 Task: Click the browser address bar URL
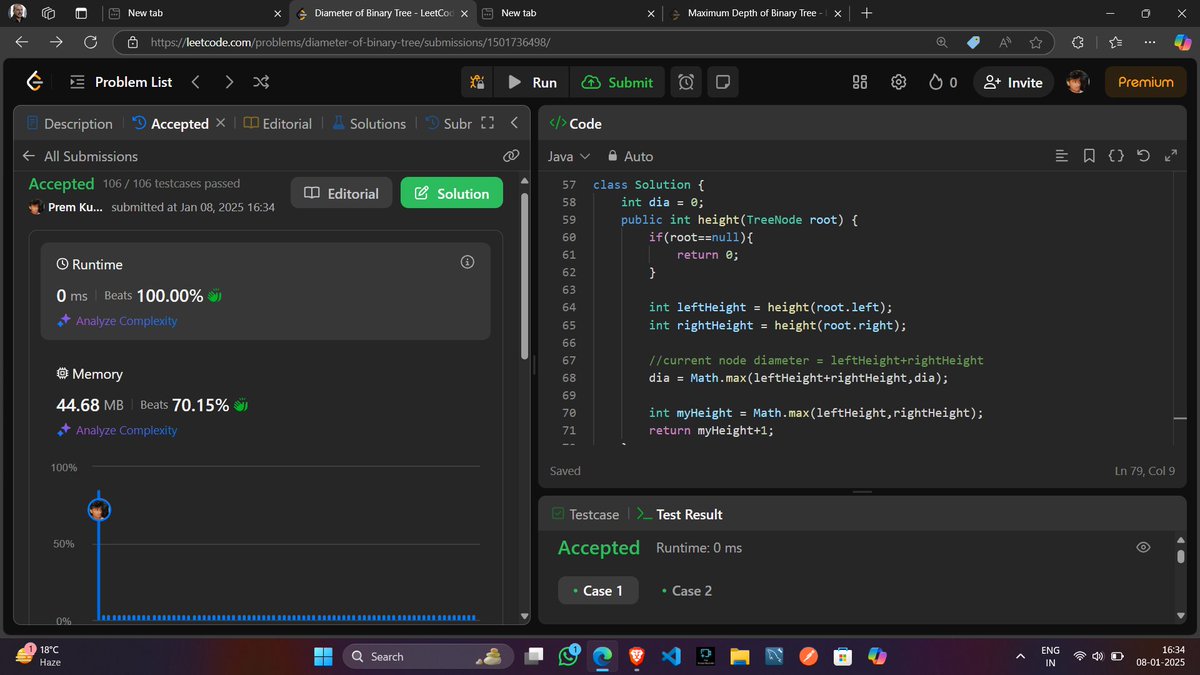coord(350,42)
